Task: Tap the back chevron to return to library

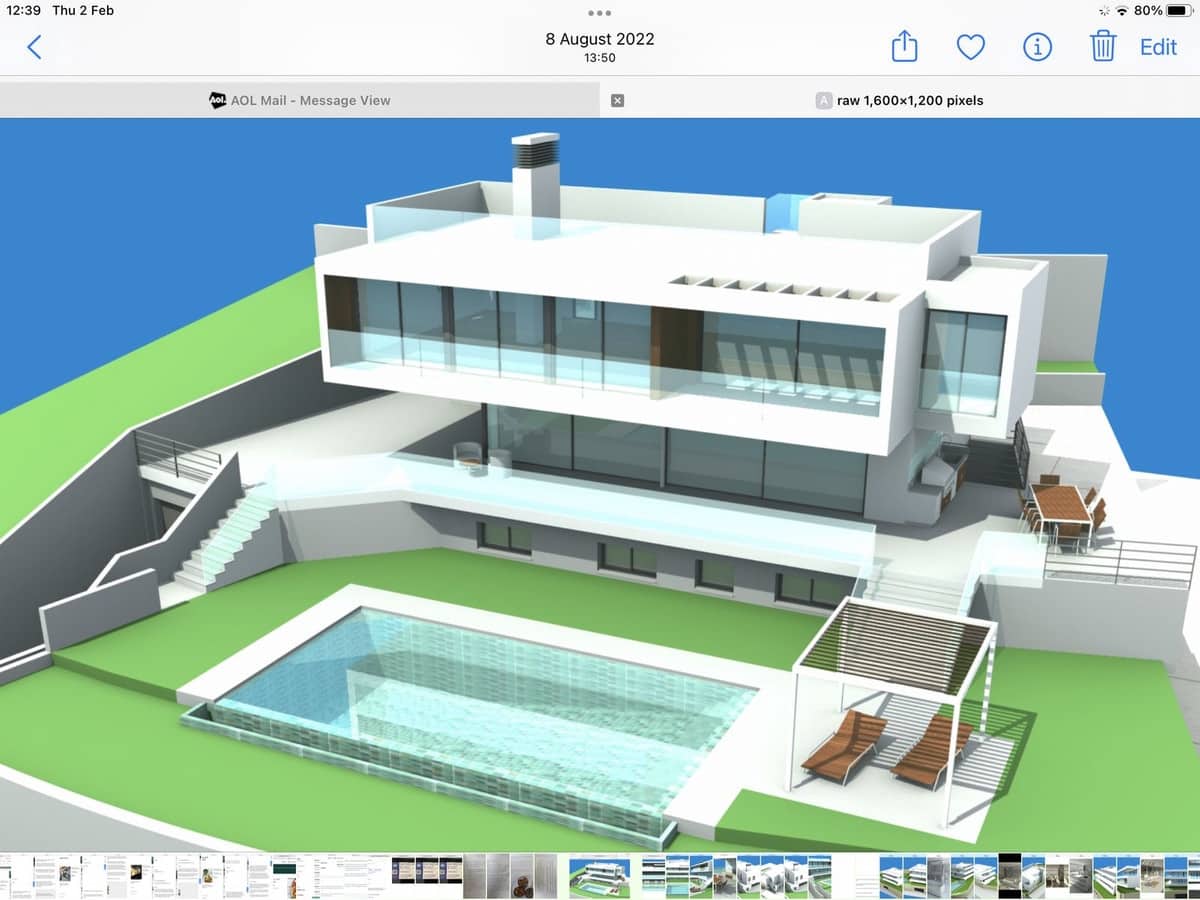Action: pyautogui.click(x=33, y=46)
